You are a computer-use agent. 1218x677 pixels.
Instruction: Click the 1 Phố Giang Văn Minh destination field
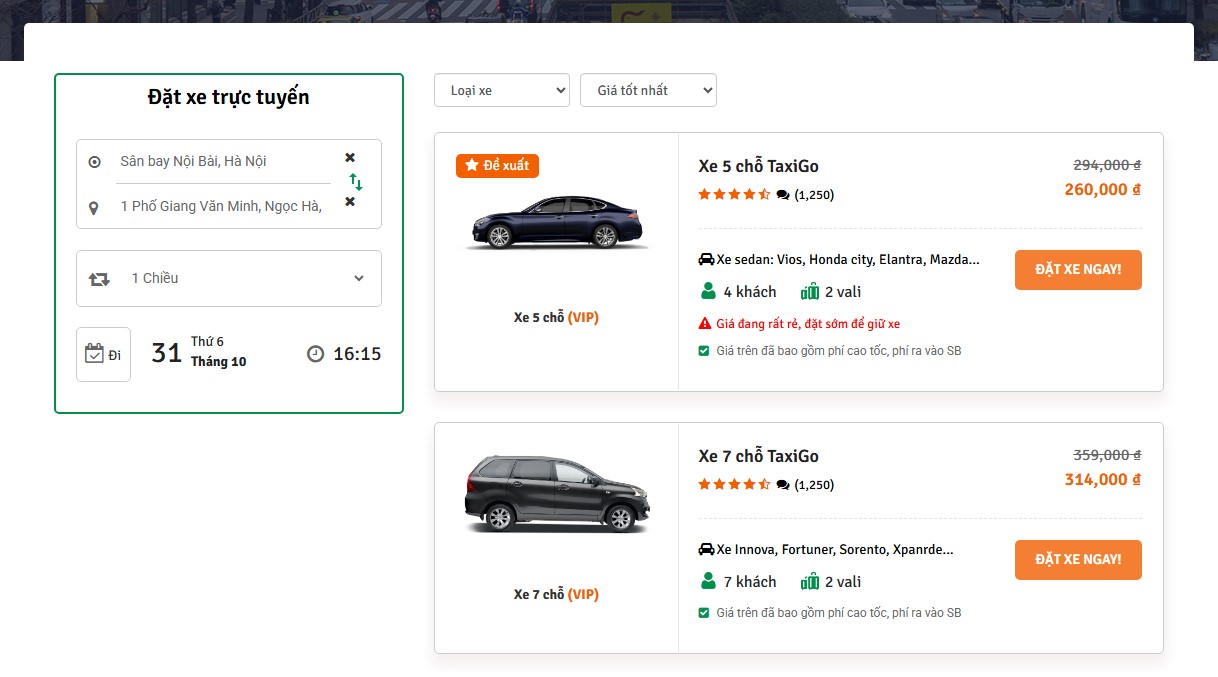[x=222, y=206]
